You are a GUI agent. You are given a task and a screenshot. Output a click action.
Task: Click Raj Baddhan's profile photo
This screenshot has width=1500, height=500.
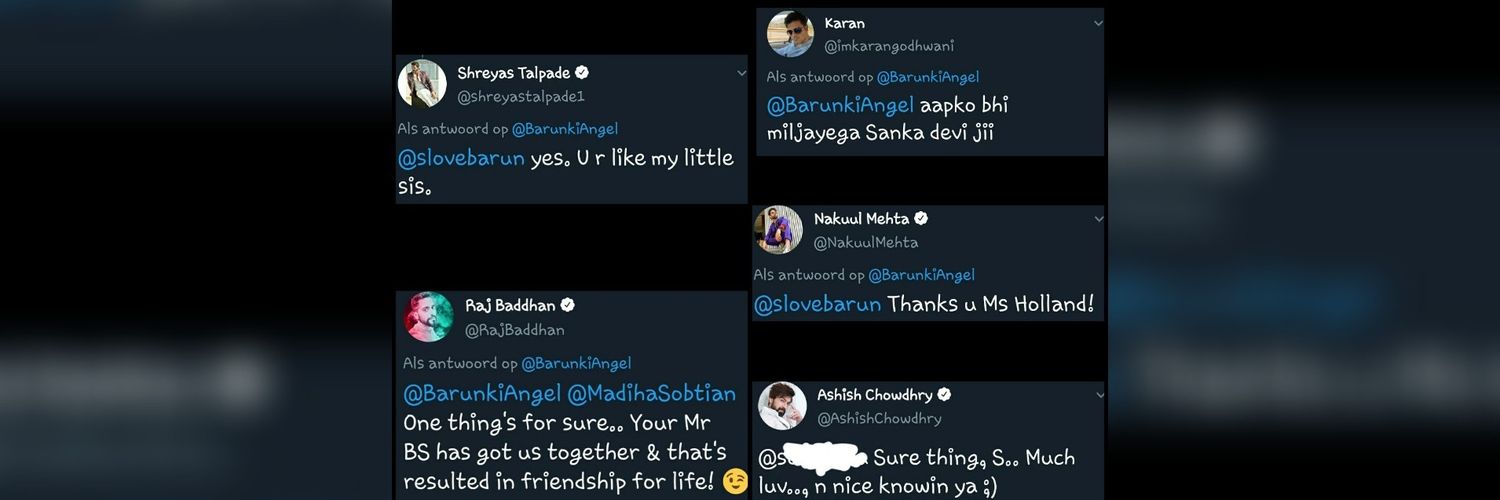coord(429,317)
